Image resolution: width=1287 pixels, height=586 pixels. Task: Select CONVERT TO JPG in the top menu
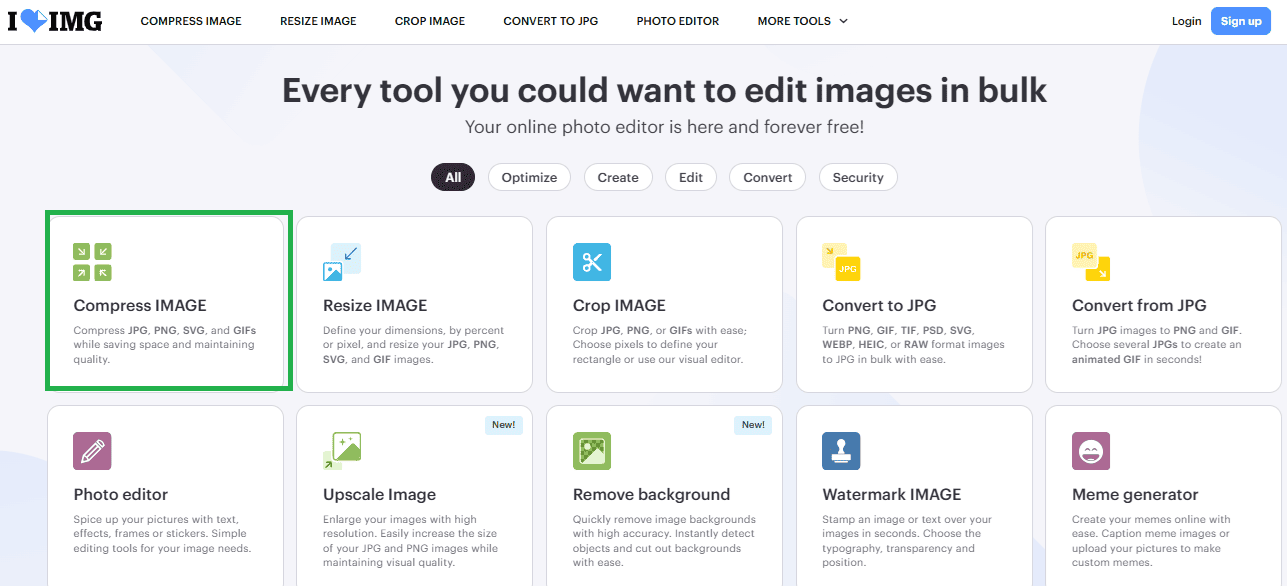tap(550, 20)
